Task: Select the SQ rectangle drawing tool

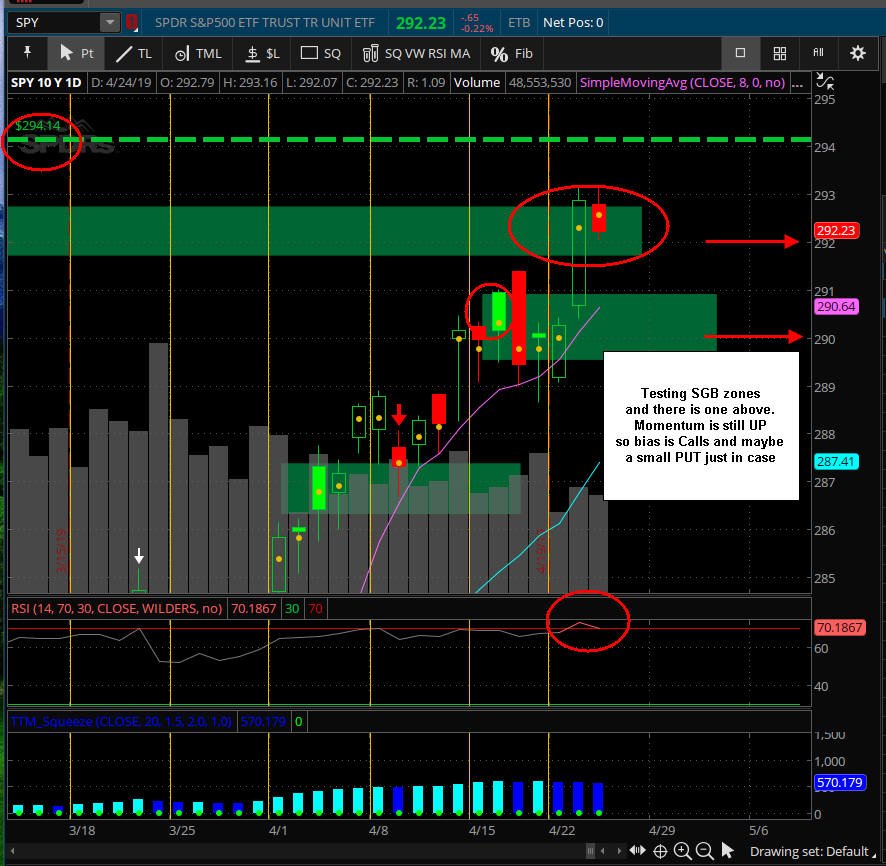Action: 320,54
